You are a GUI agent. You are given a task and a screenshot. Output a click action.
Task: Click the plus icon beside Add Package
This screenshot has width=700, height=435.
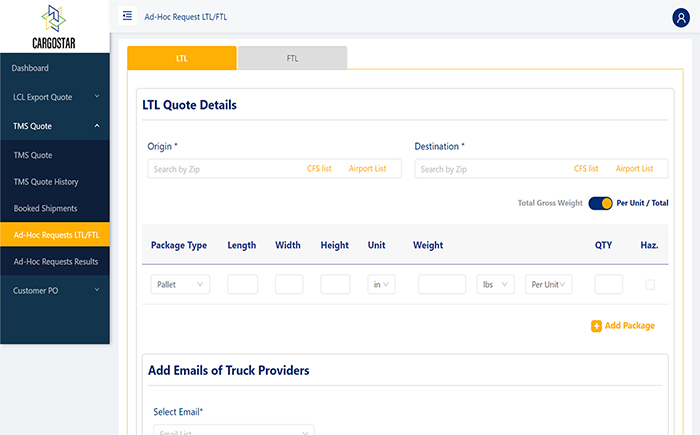pyautogui.click(x=596, y=326)
